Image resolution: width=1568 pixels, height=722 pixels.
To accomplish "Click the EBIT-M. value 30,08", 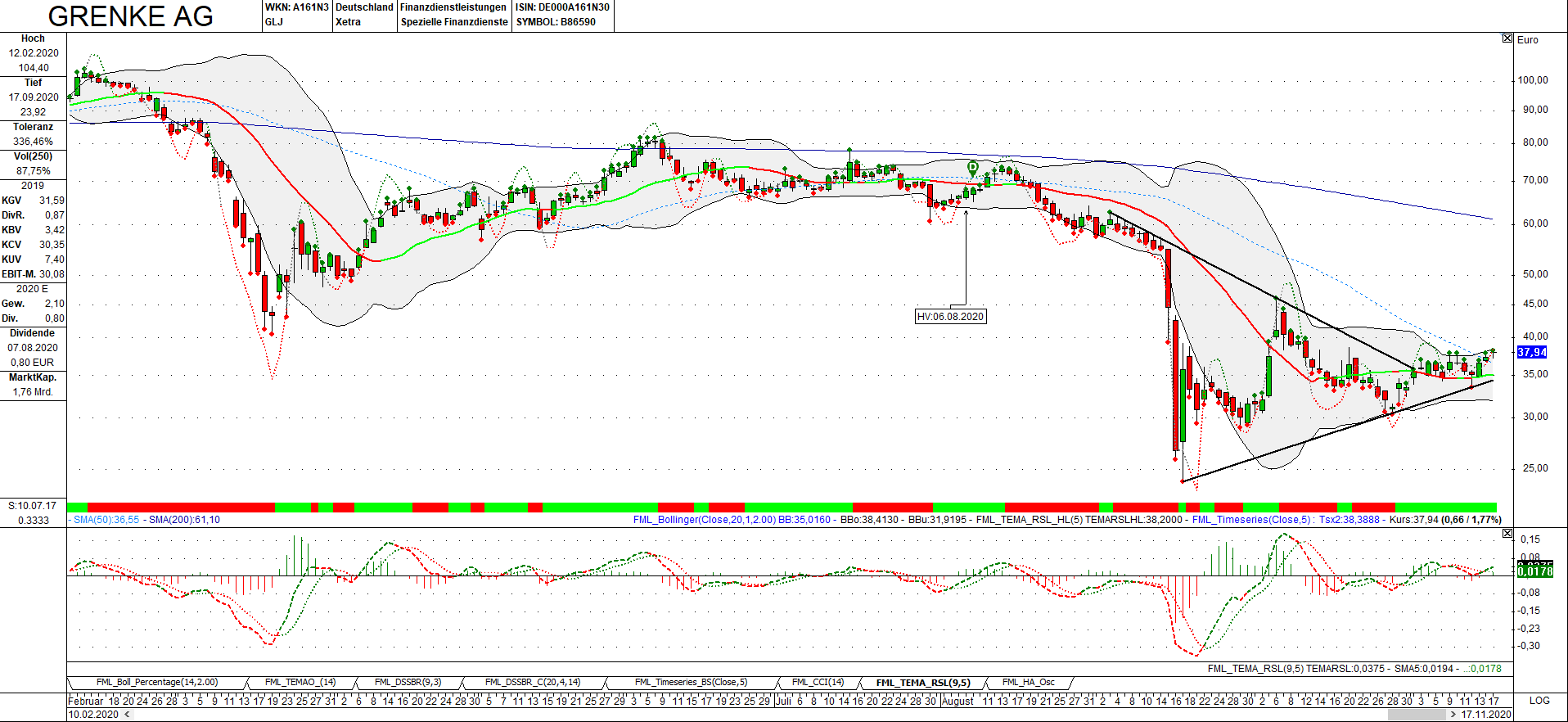I will [52, 274].
